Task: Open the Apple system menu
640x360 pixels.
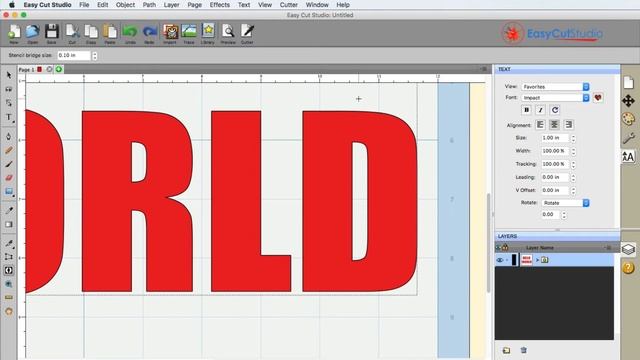Action: click(11, 5)
